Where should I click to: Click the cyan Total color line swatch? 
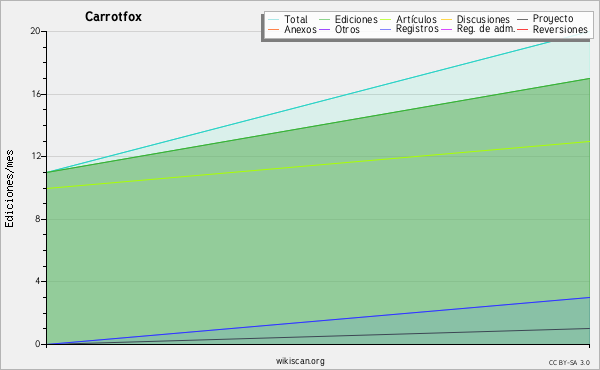click(x=274, y=20)
